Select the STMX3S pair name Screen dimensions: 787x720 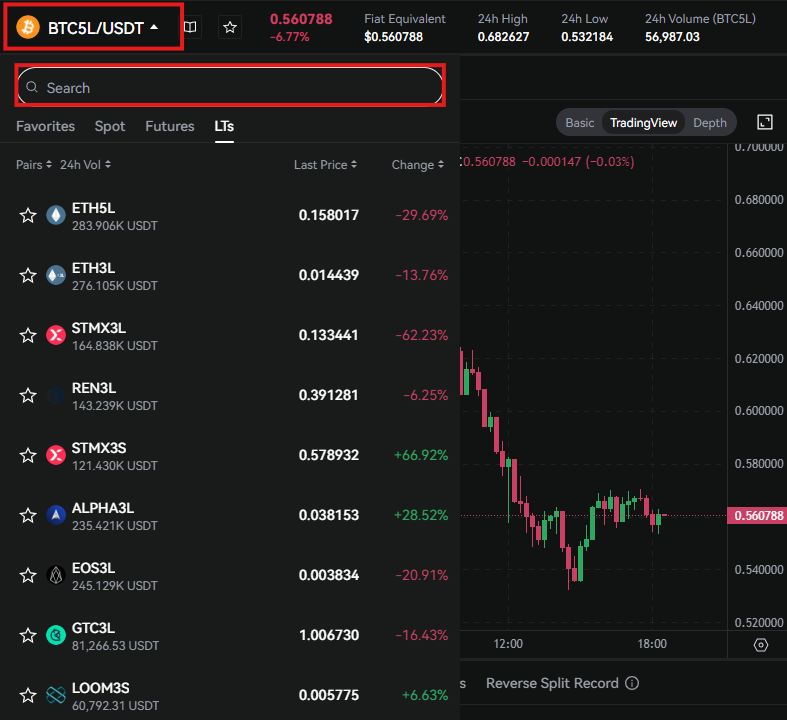[x=99, y=448]
